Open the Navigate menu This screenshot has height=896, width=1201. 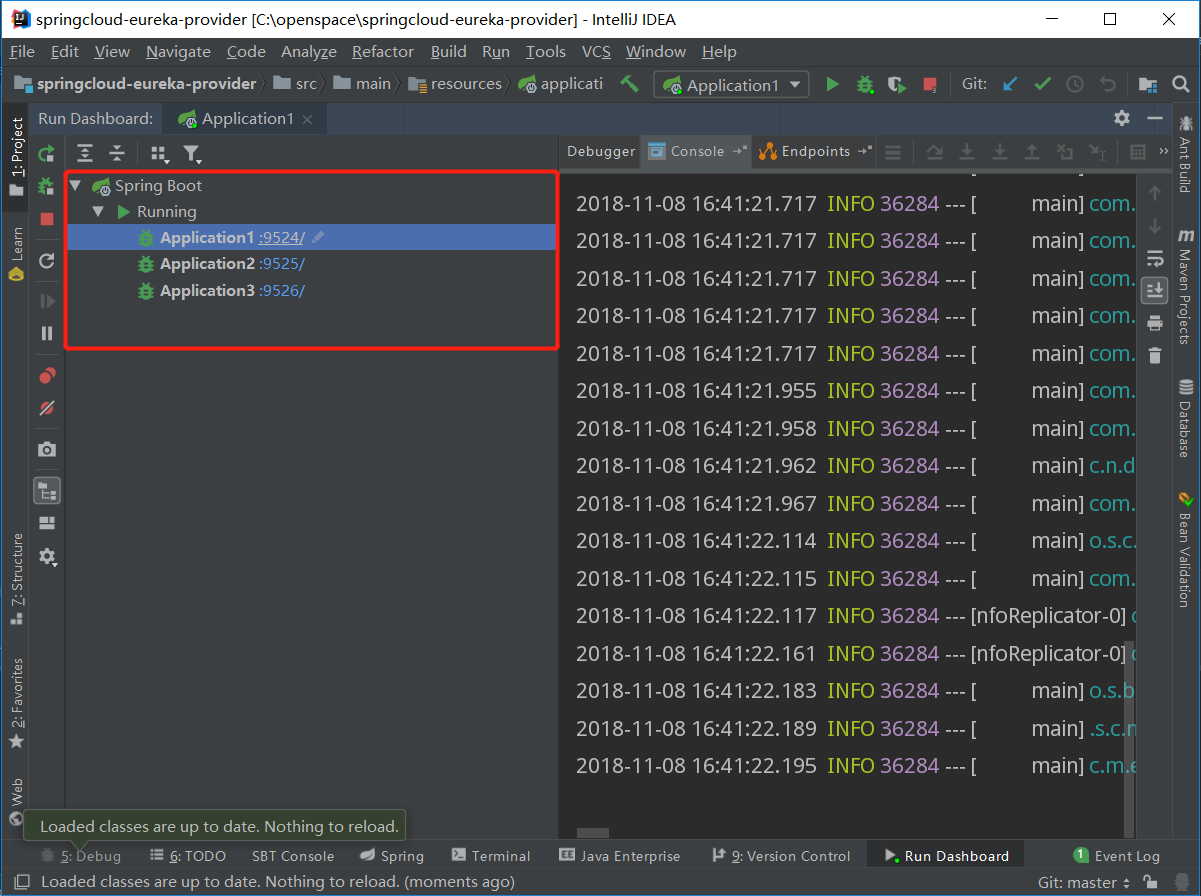click(x=178, y=51)
